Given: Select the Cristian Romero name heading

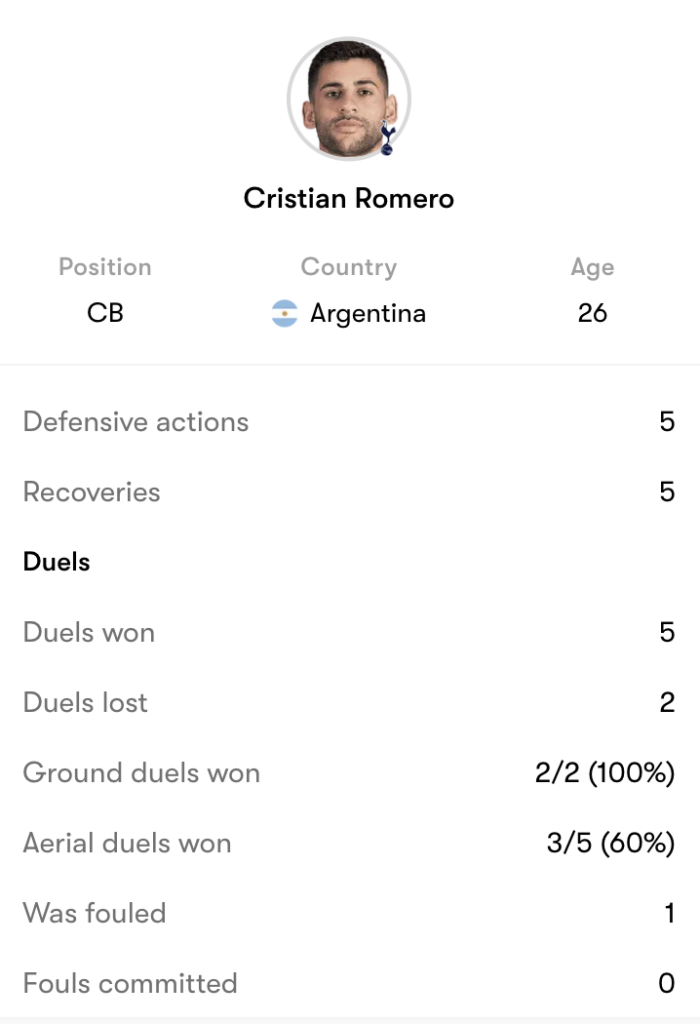Looking at the screenshot, I should coord(349,199).
